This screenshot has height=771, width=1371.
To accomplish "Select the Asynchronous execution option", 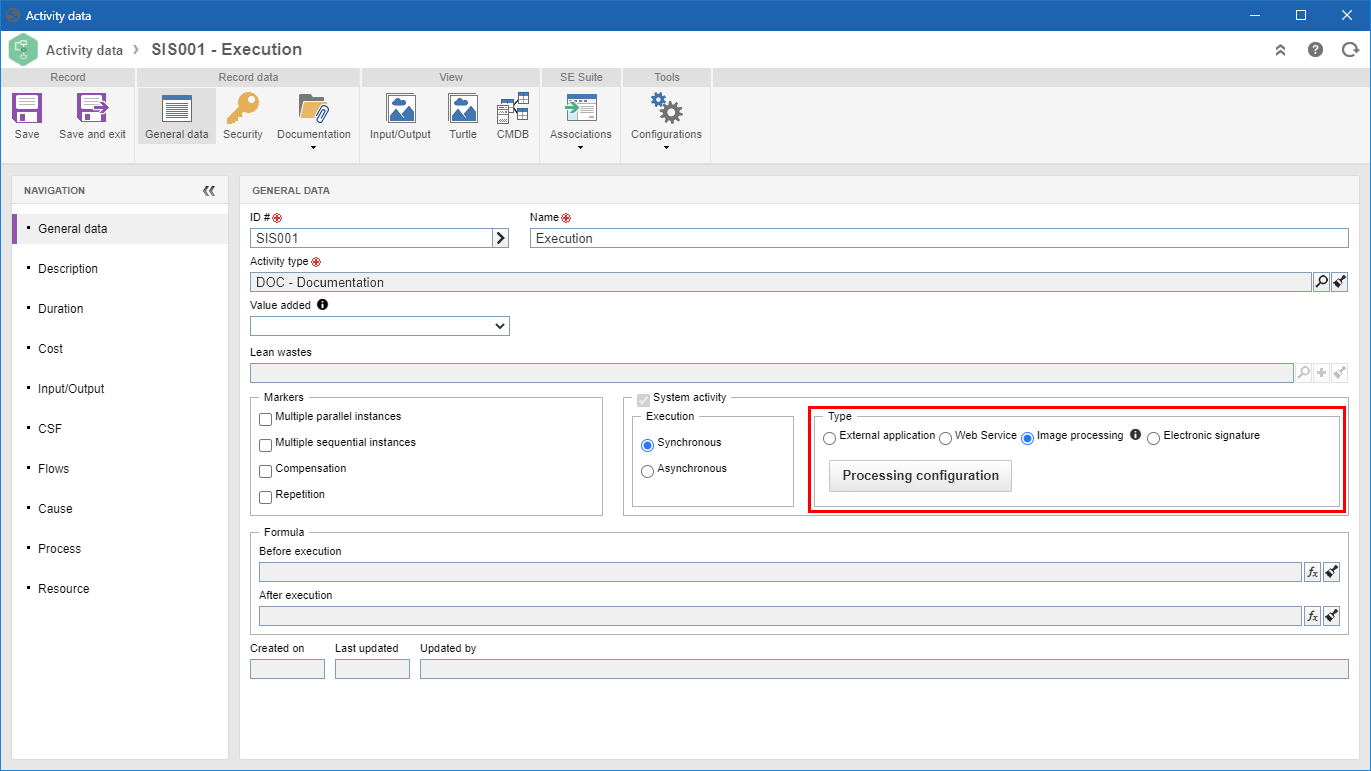I will [647, 471].
